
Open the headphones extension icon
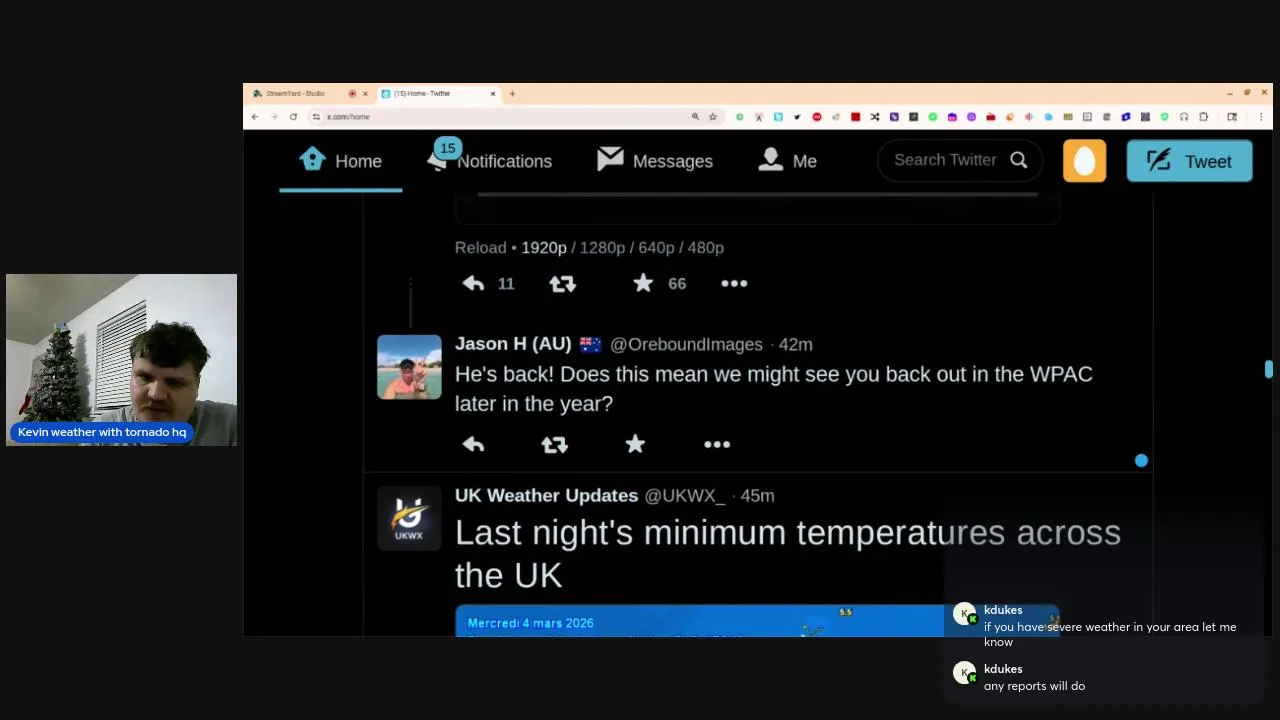click(1184, 117)
